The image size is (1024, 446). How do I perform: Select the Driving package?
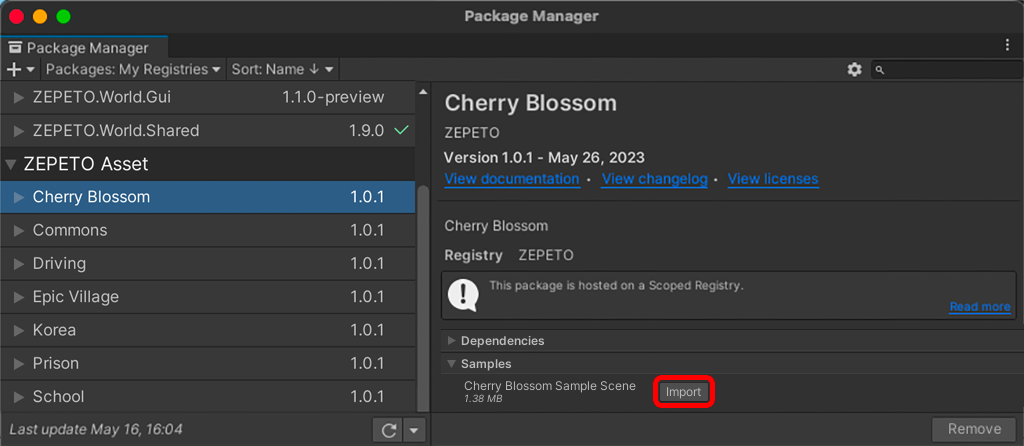tap(208, 264)
